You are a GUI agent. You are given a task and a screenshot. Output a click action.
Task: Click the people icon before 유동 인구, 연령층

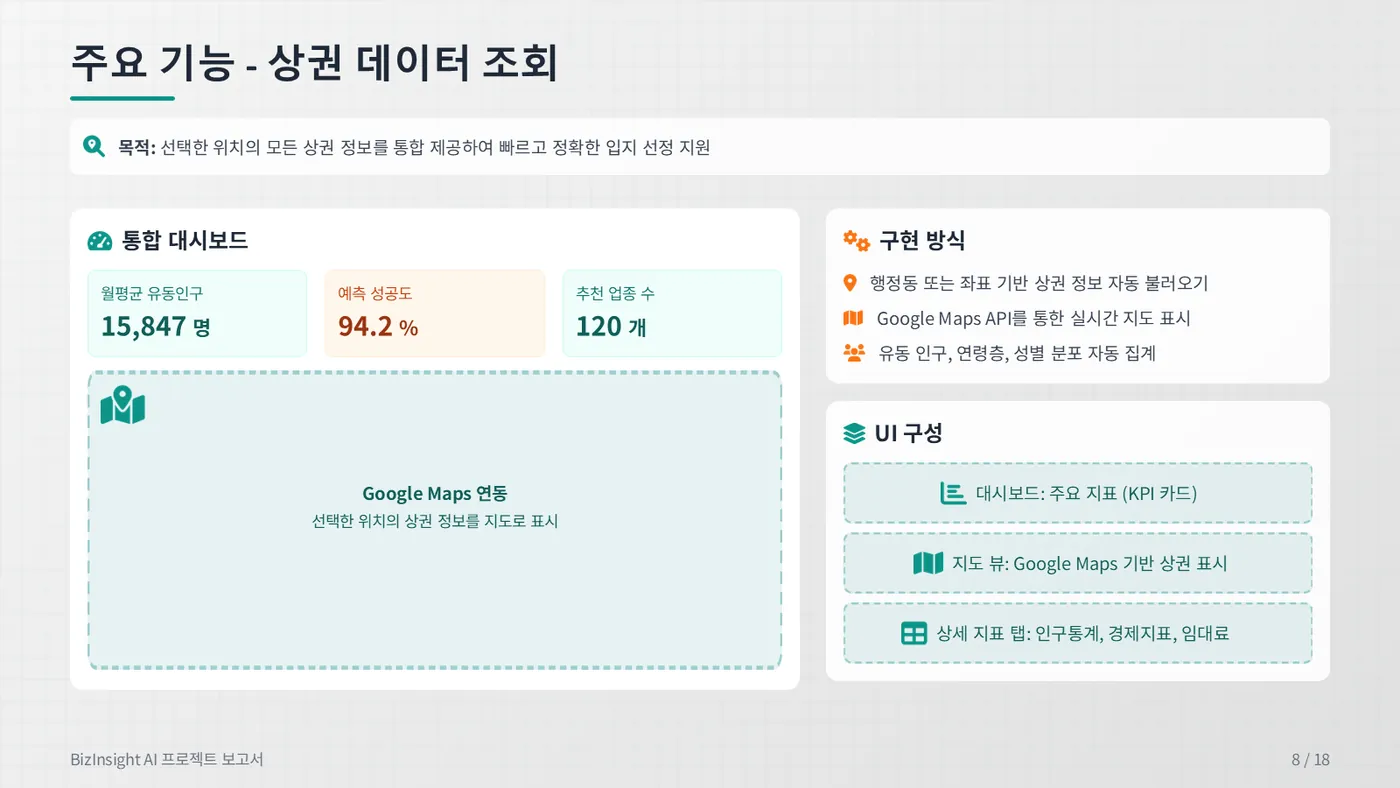pyautogui.click(x=854, y=353)
